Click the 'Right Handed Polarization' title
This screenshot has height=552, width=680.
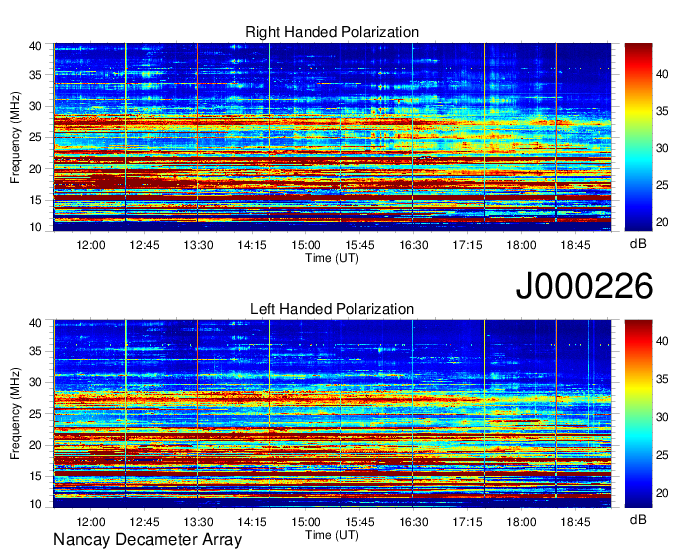[332, 32]
